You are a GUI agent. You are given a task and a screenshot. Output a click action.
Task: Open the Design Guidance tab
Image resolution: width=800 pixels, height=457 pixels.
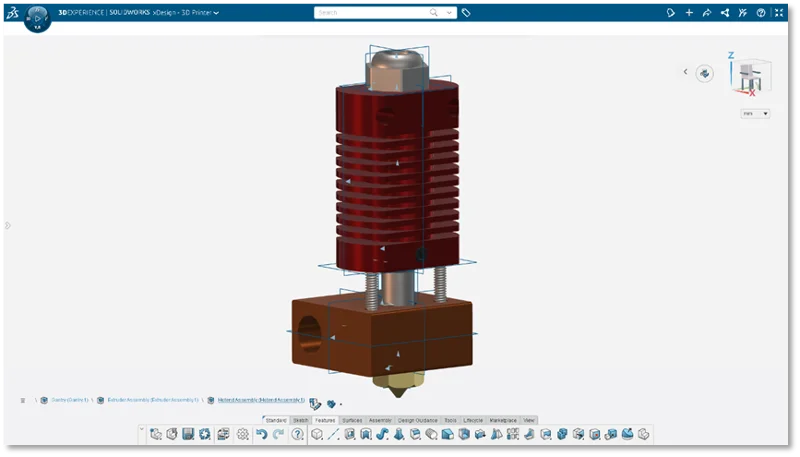pos(417,420)
